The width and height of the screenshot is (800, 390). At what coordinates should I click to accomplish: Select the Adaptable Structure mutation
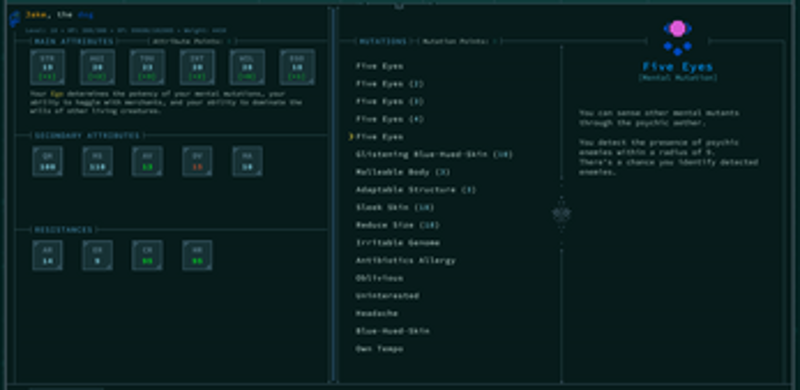tap(416, 189)
